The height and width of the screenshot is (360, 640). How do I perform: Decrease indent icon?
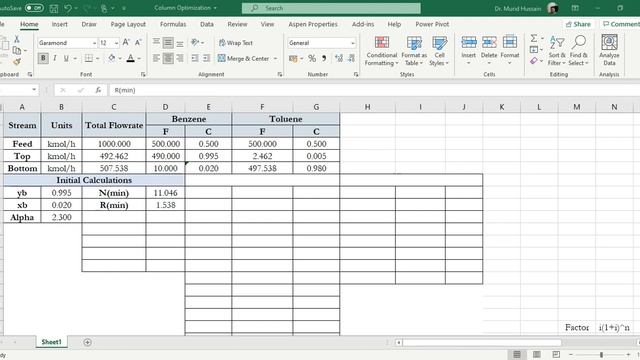195,58
